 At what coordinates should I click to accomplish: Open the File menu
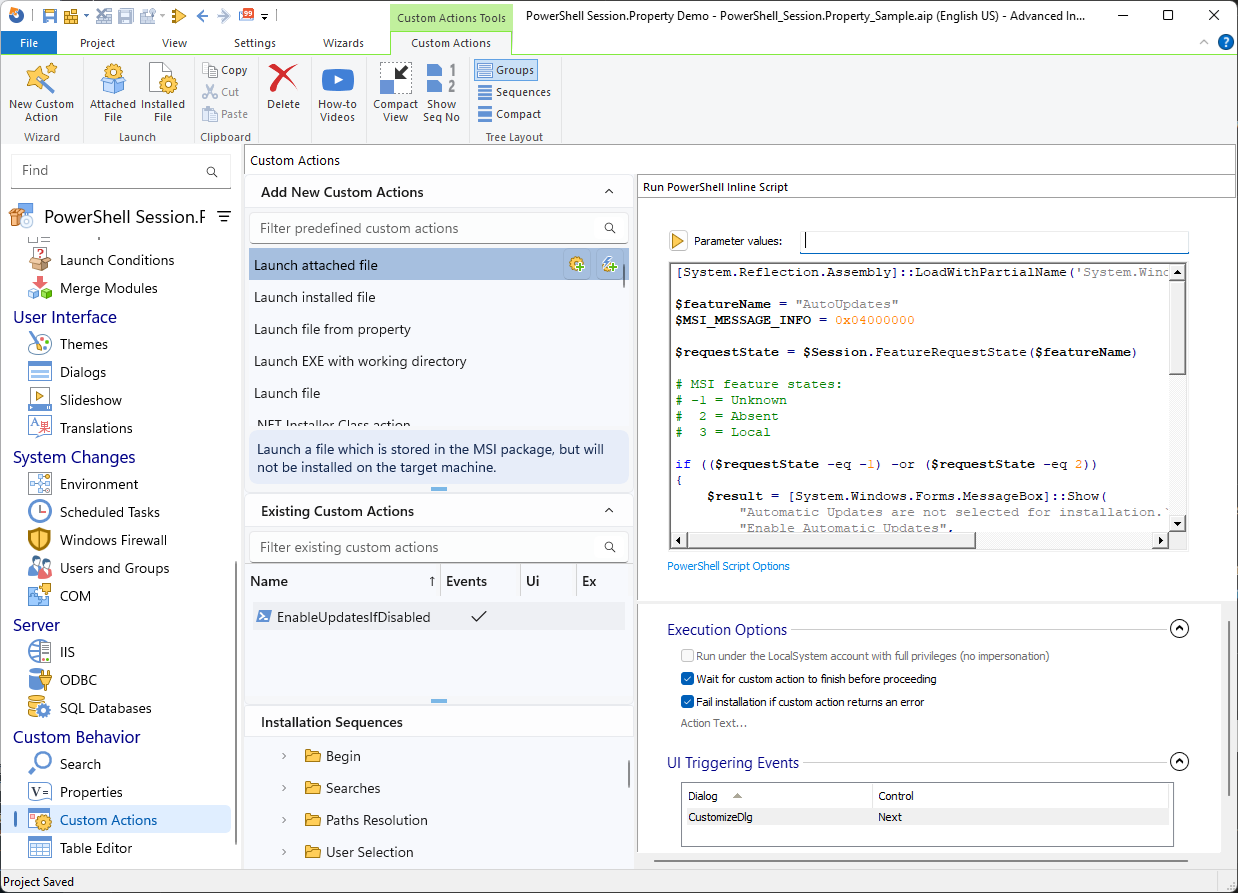(29, 43)
